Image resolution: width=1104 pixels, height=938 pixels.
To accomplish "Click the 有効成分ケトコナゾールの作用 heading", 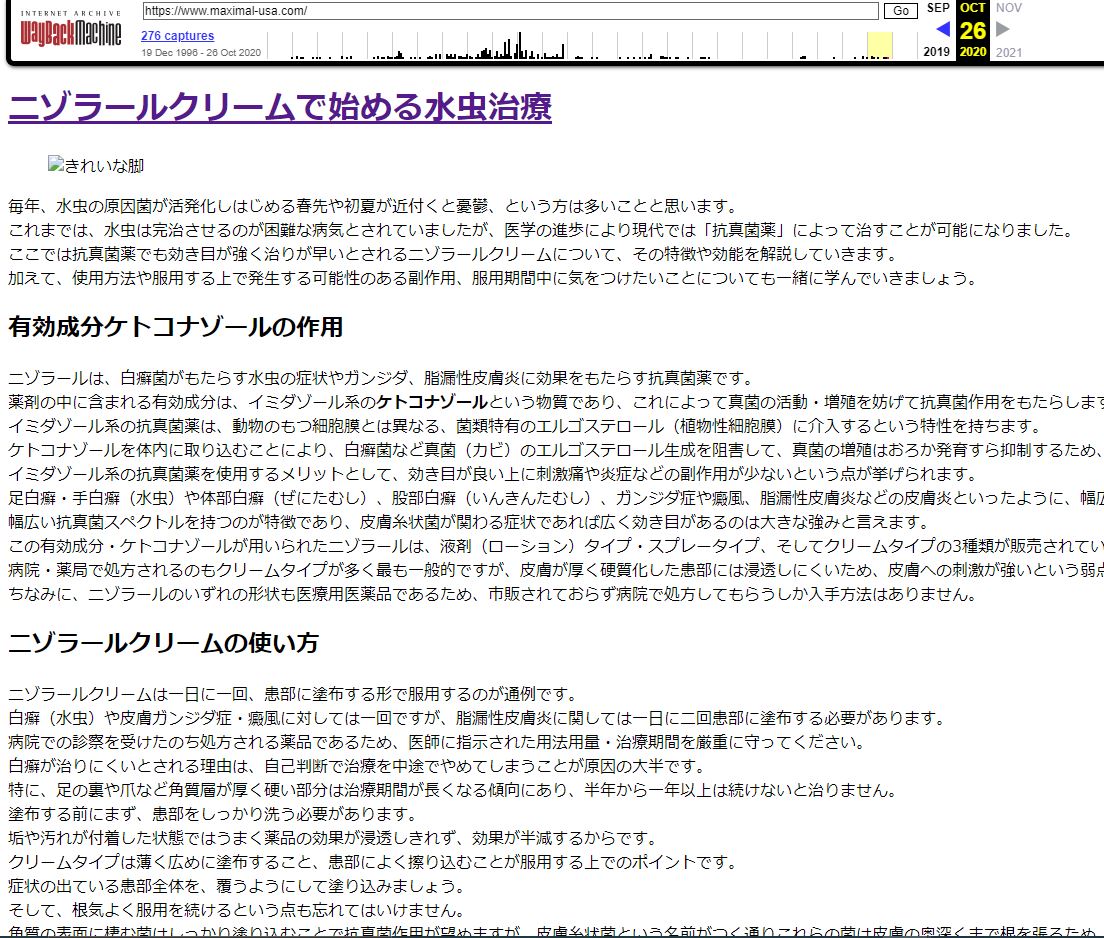I will point(176,327).
